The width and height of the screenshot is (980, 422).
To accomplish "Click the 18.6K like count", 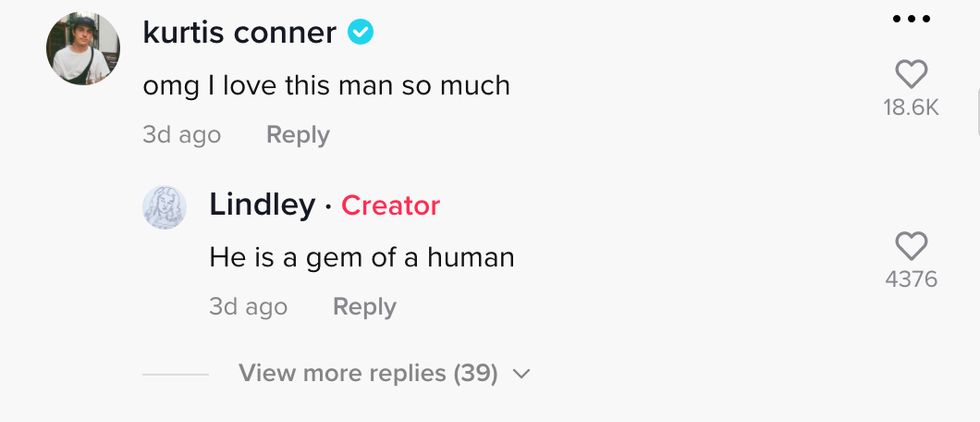I will [911, 108].
